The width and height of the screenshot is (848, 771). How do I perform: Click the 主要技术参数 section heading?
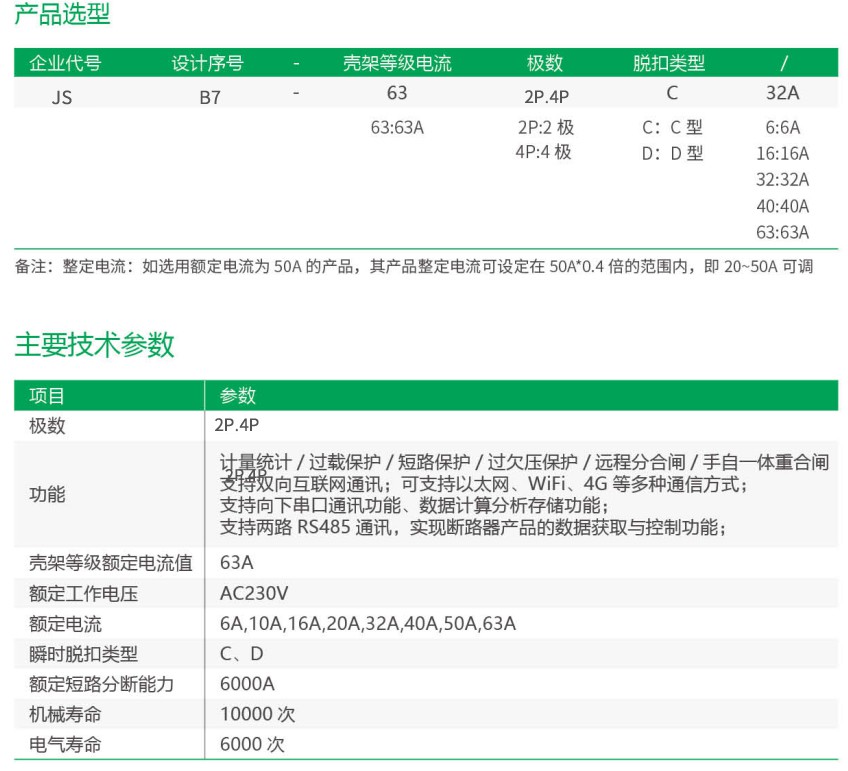[x=94, y=345]
